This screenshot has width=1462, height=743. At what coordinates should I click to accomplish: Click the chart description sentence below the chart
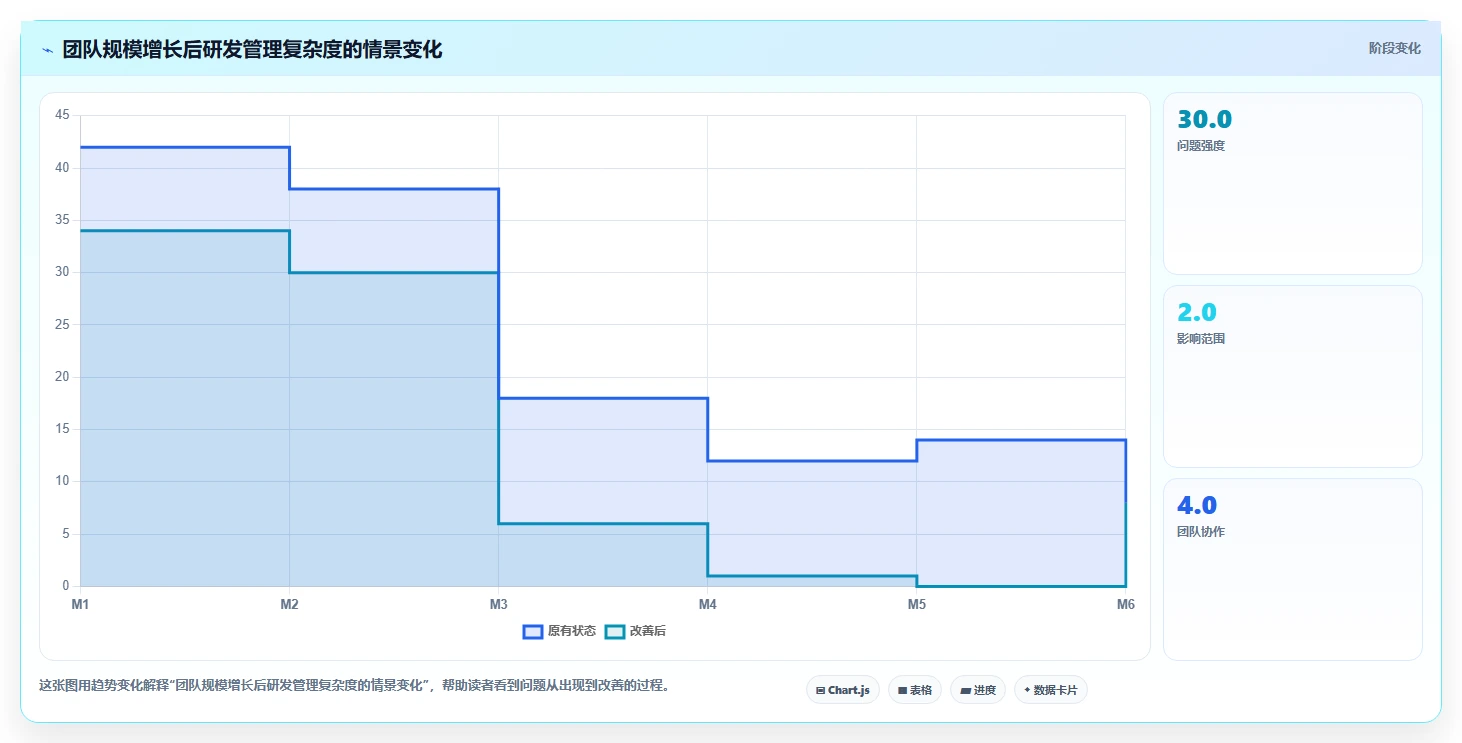(355, 686)
